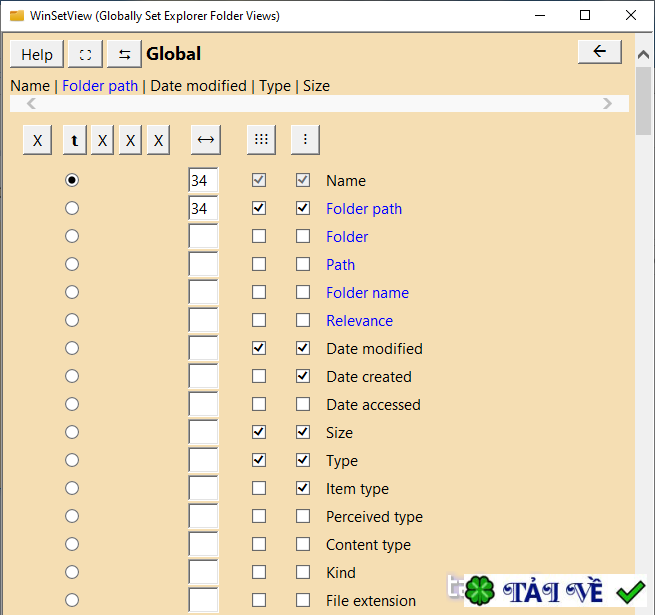Click the Perceived type label
The image size is (655, 615).
pyautogui.click(x=374, y=517)
